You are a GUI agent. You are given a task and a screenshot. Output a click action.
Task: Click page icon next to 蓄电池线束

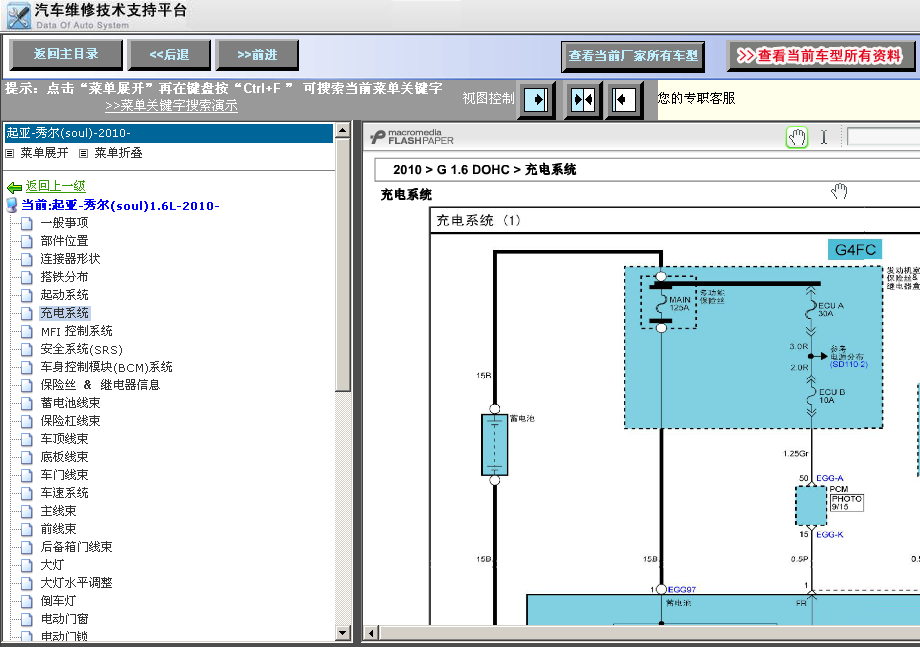coord(26,404)
